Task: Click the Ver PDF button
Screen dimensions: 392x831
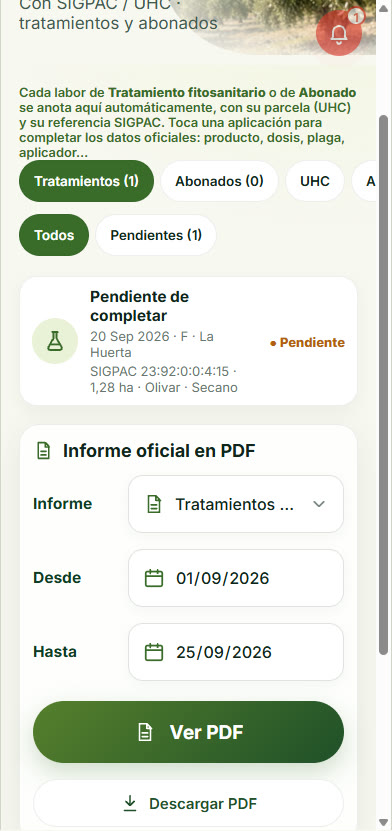Action: coord(189,732)
